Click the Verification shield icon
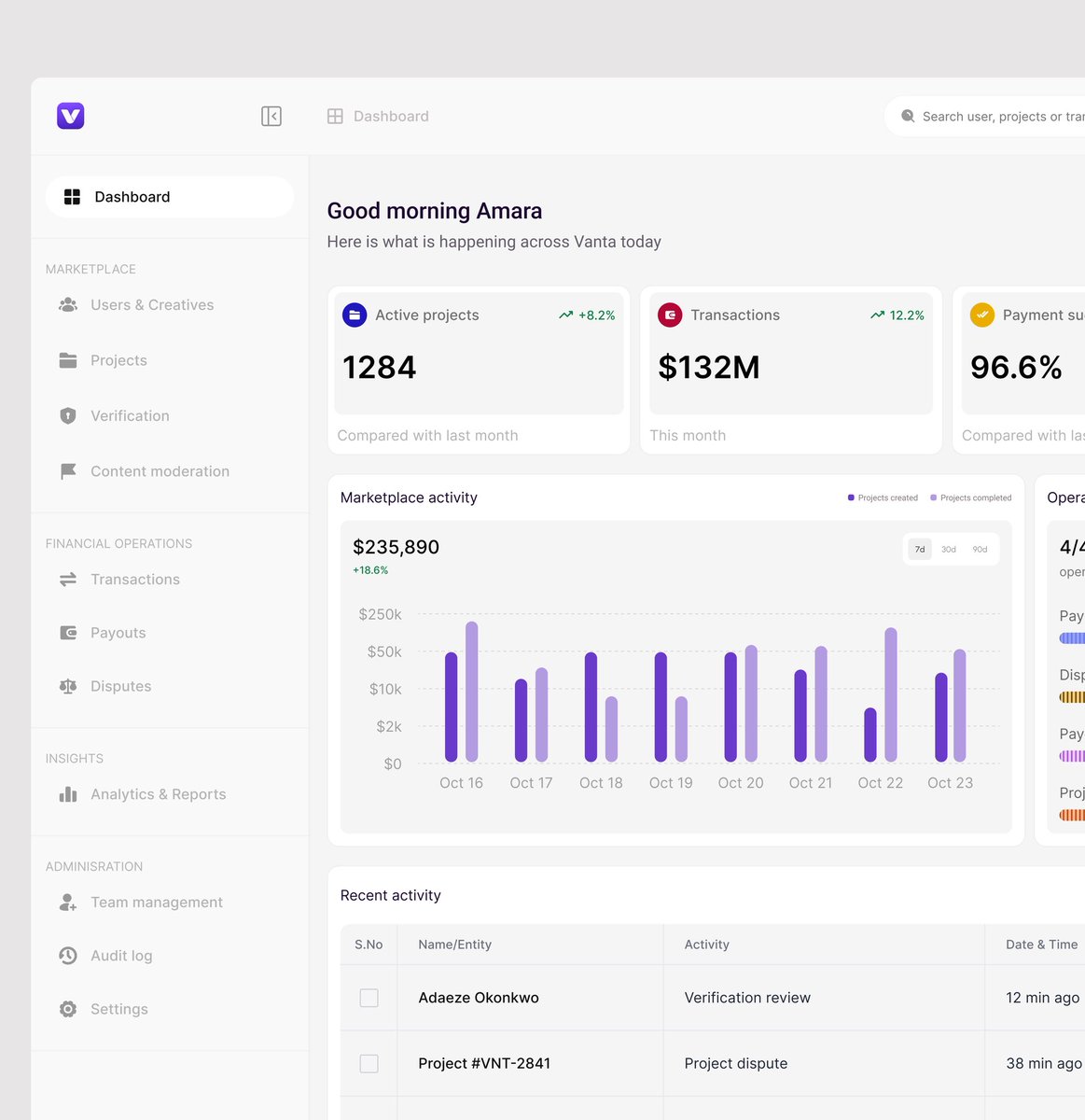This screenshot has width=1085, height=1120. pos(68,416)
